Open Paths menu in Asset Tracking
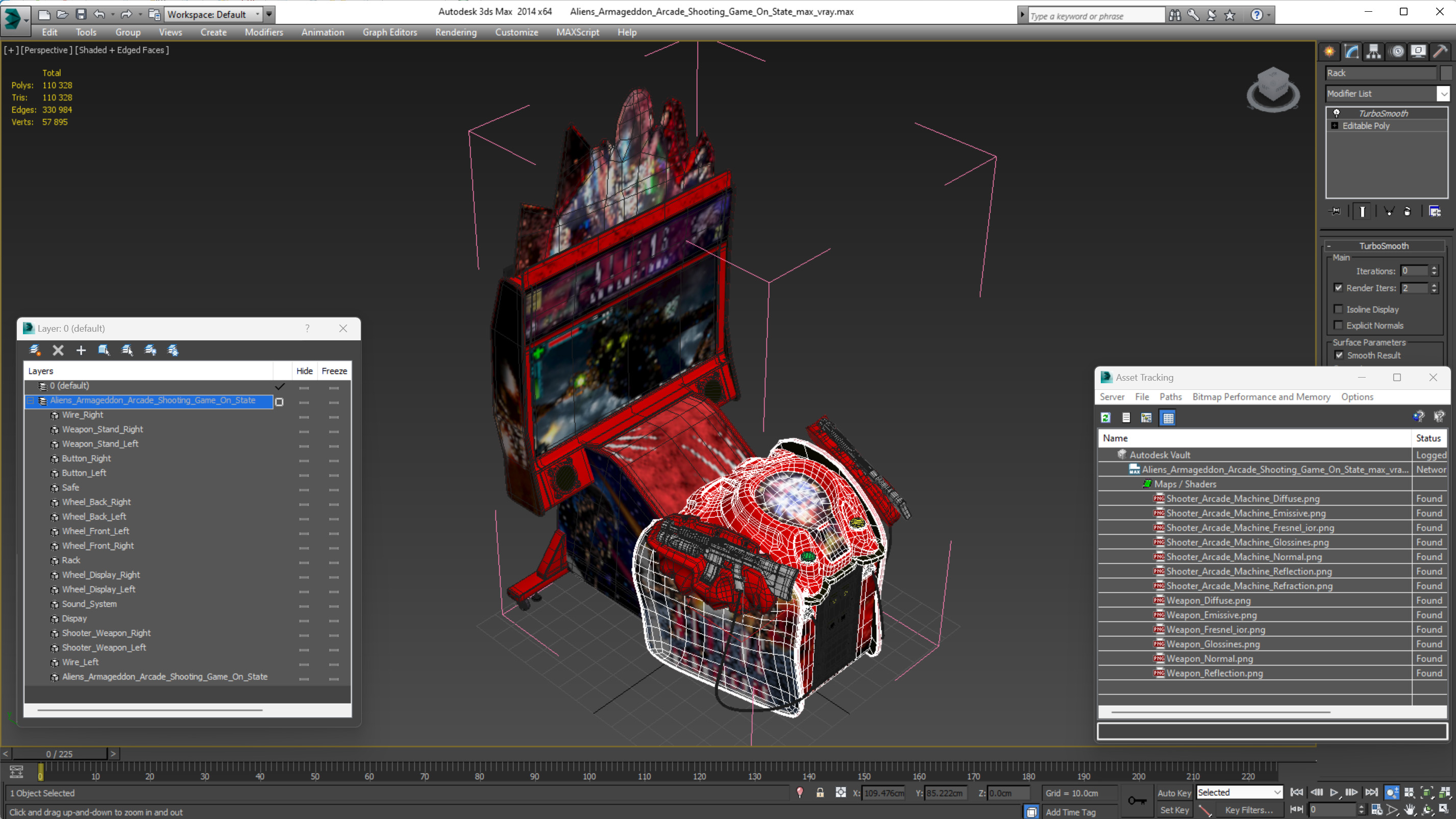This screenshot has height=819, width=1456. (x=1170, y=397)
